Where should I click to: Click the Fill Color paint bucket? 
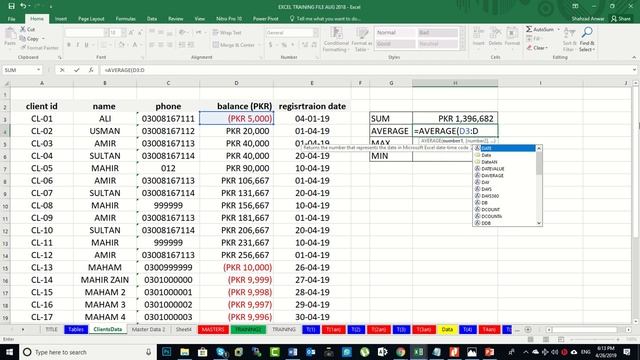[121, 45]
